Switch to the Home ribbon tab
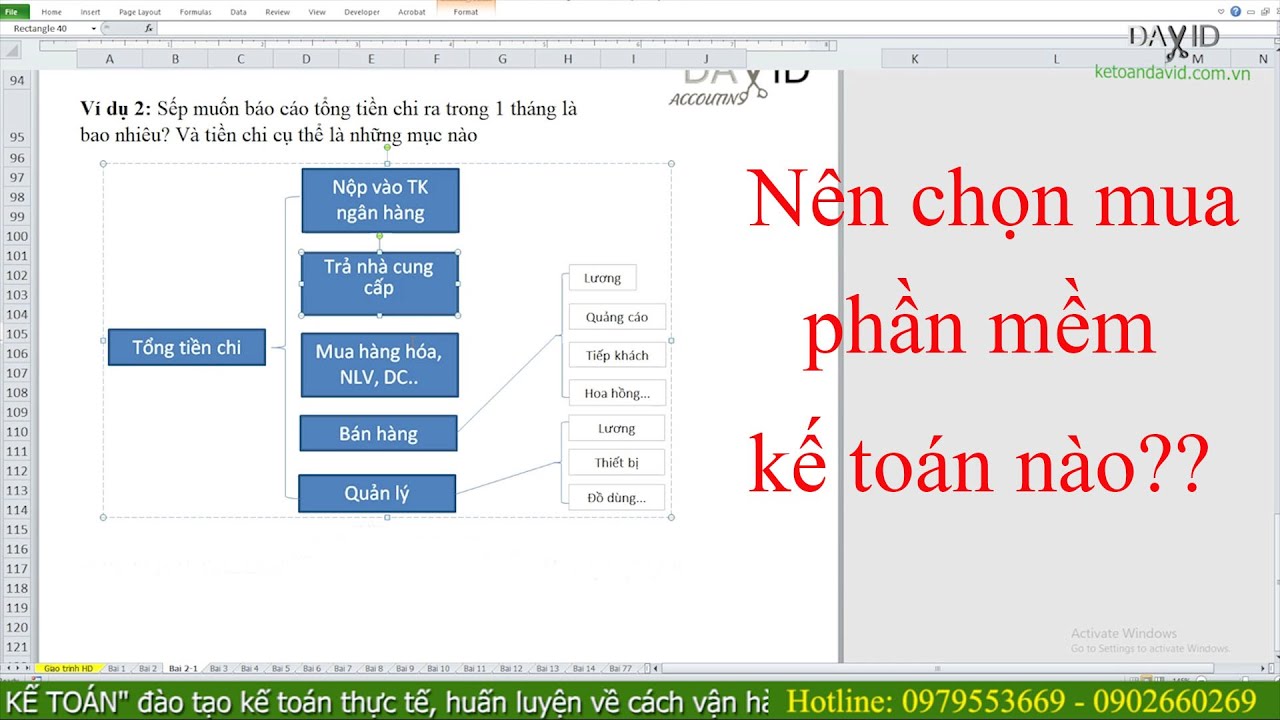 51,12
